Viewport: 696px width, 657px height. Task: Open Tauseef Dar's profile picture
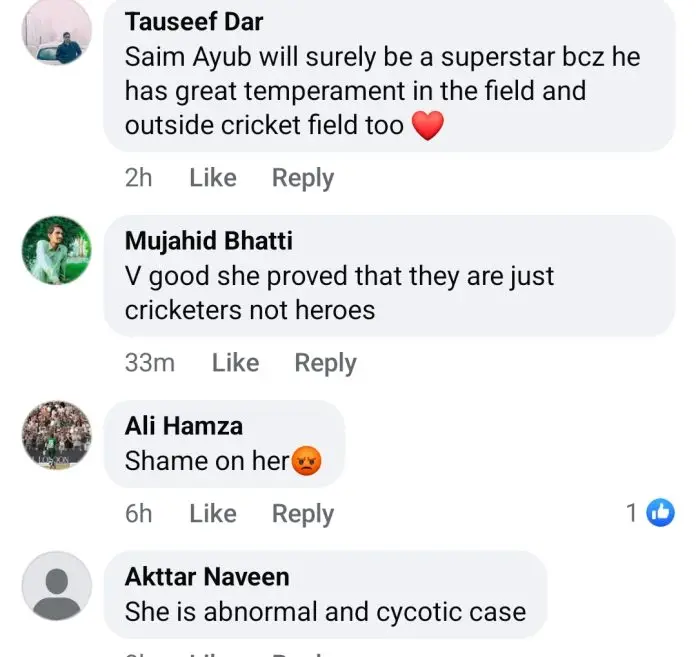click(57, 33)
